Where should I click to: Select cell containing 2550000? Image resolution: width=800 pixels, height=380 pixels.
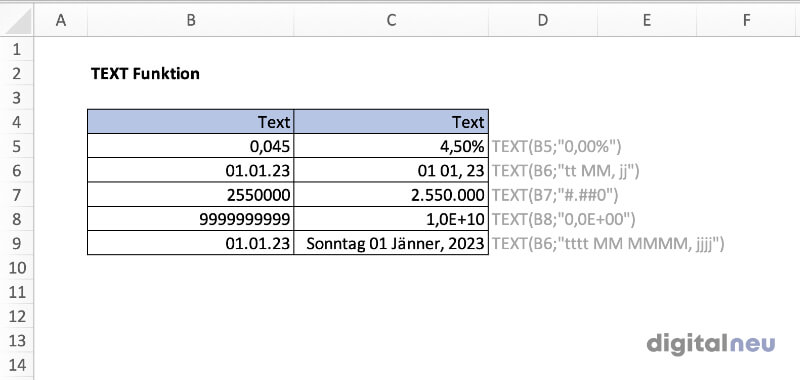pyautogui.click(x=191, y=195)
